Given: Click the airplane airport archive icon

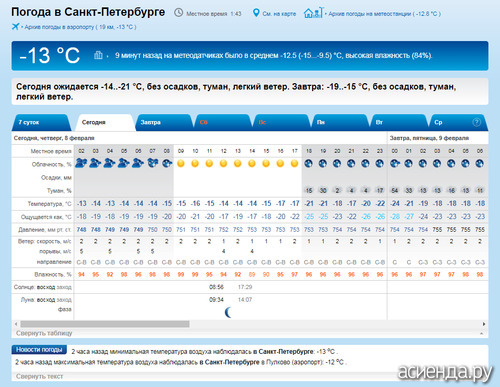Looking at the screenshot, I should click(15, 27).
